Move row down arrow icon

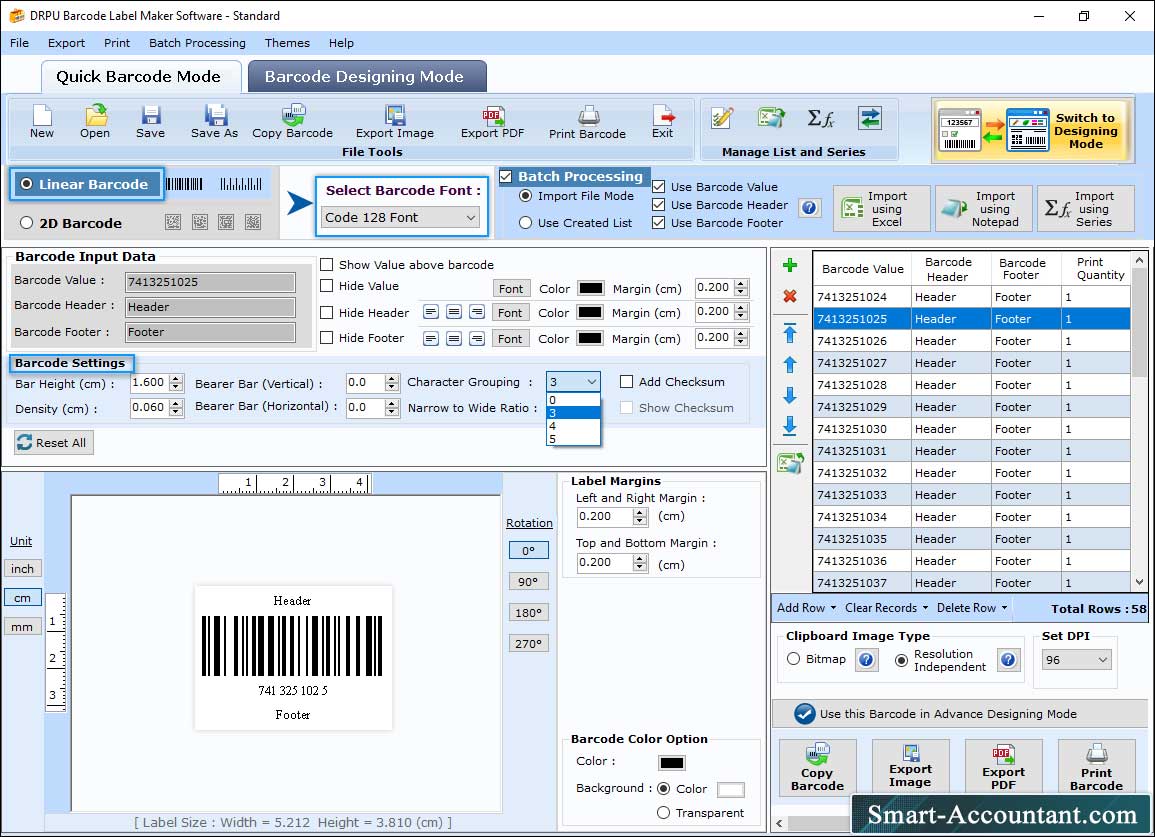[790, 395]
